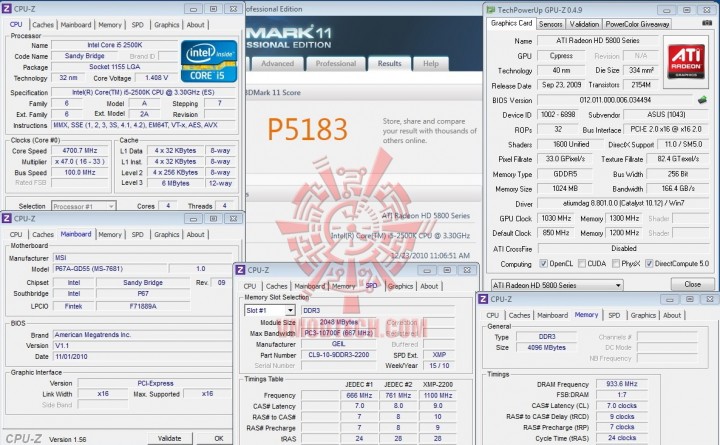Click the P5183 3DMark score
Viewport: 720px width, 445px height.
click(x=307, y=129)
